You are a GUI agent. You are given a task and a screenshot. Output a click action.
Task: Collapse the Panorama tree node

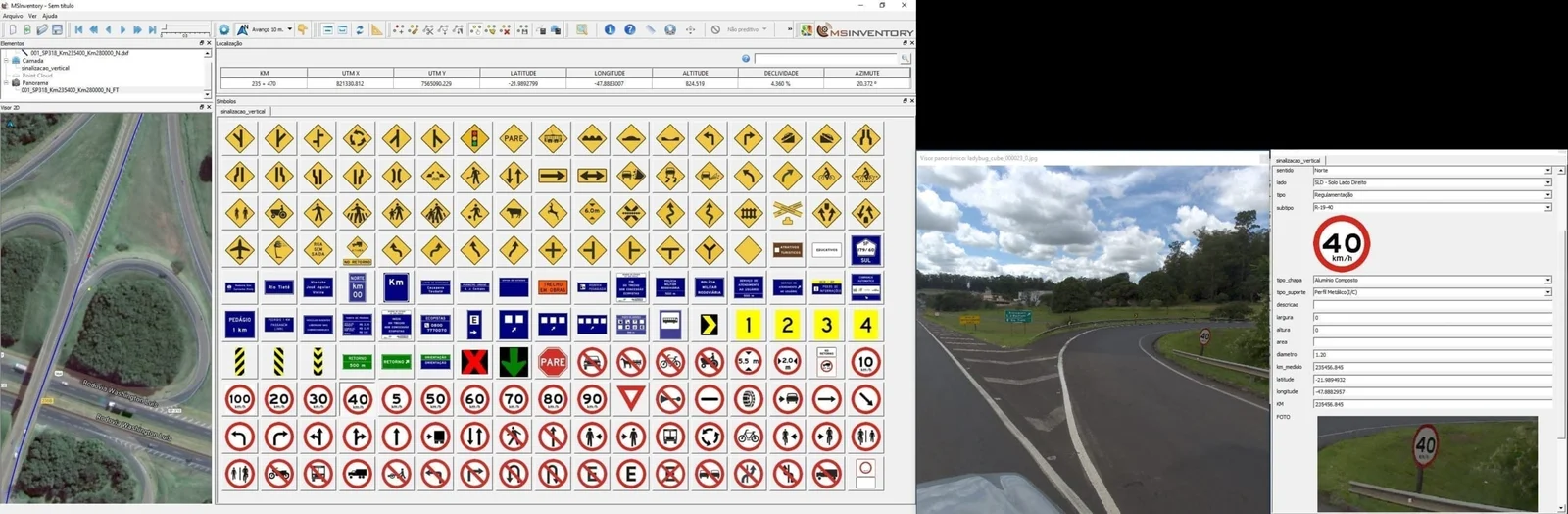pos(6,83)
